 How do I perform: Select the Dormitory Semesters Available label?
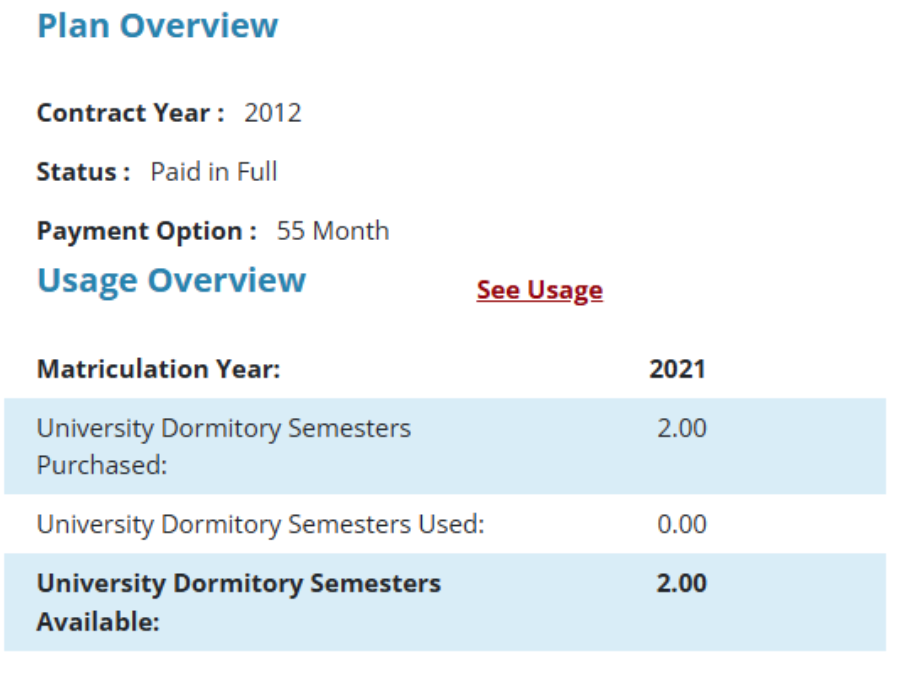click(238, 602)
